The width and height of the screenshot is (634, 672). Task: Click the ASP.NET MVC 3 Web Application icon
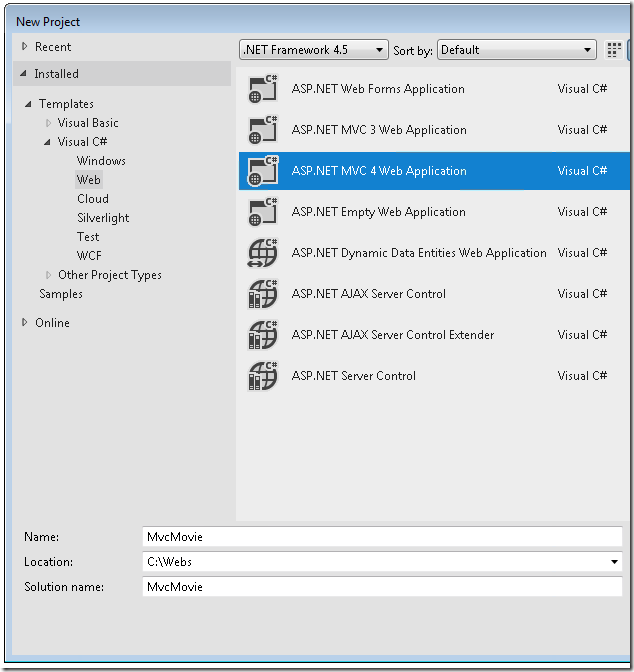coord(262,130)
